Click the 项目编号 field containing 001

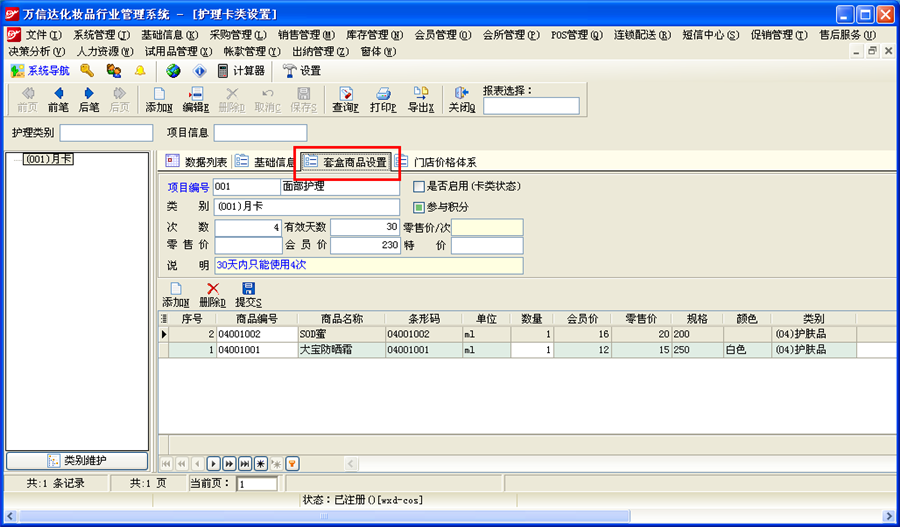[x=247, y=187]
